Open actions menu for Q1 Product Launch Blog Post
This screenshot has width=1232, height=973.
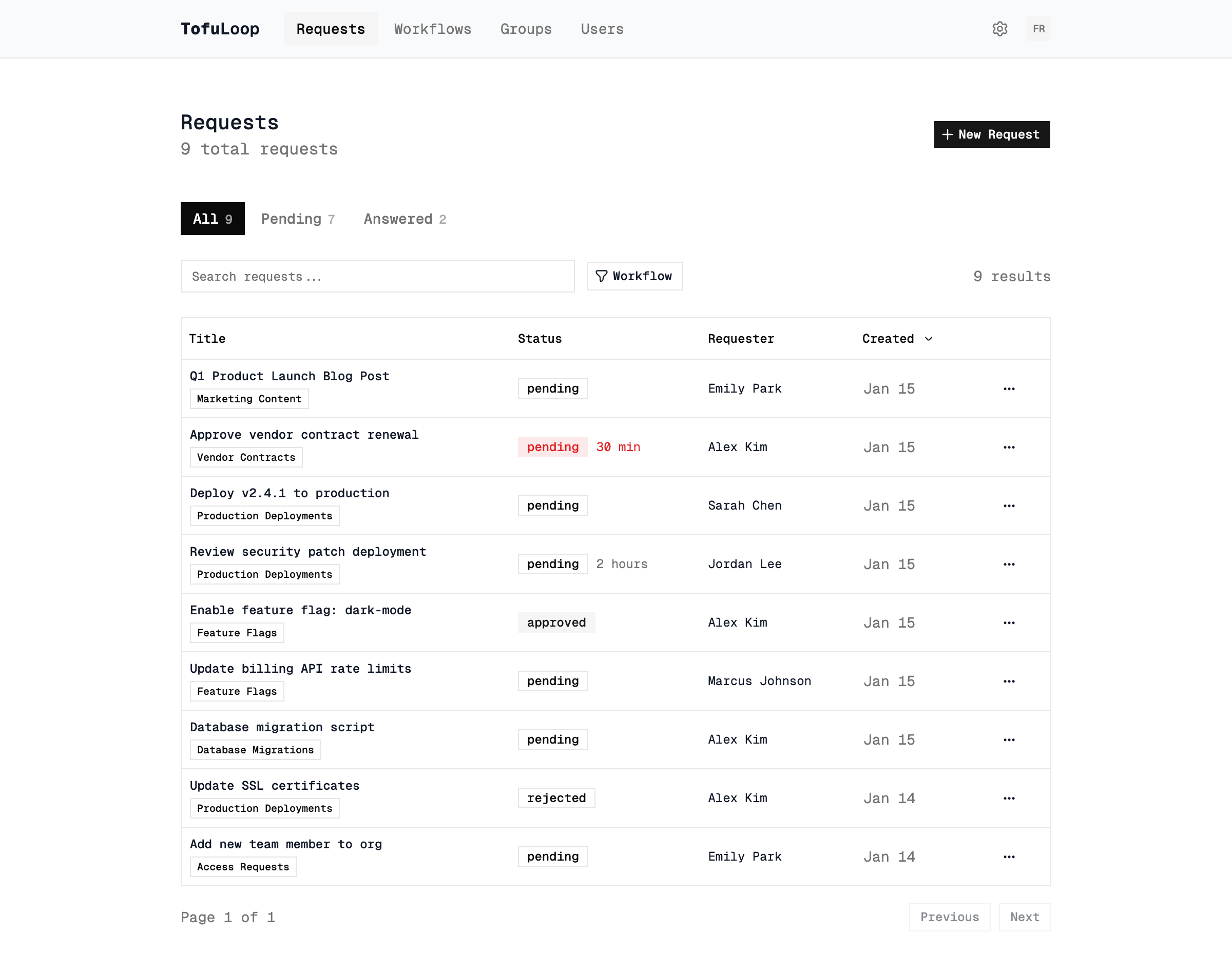1009,388
